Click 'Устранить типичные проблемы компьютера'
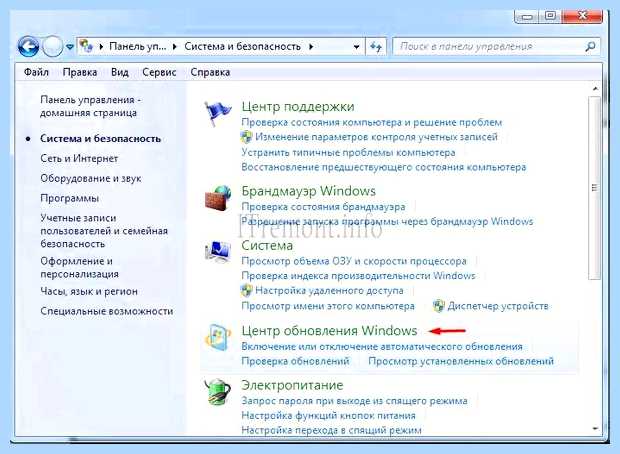The image size is (620, 454). pyautogui.click(x=348, y=153)
